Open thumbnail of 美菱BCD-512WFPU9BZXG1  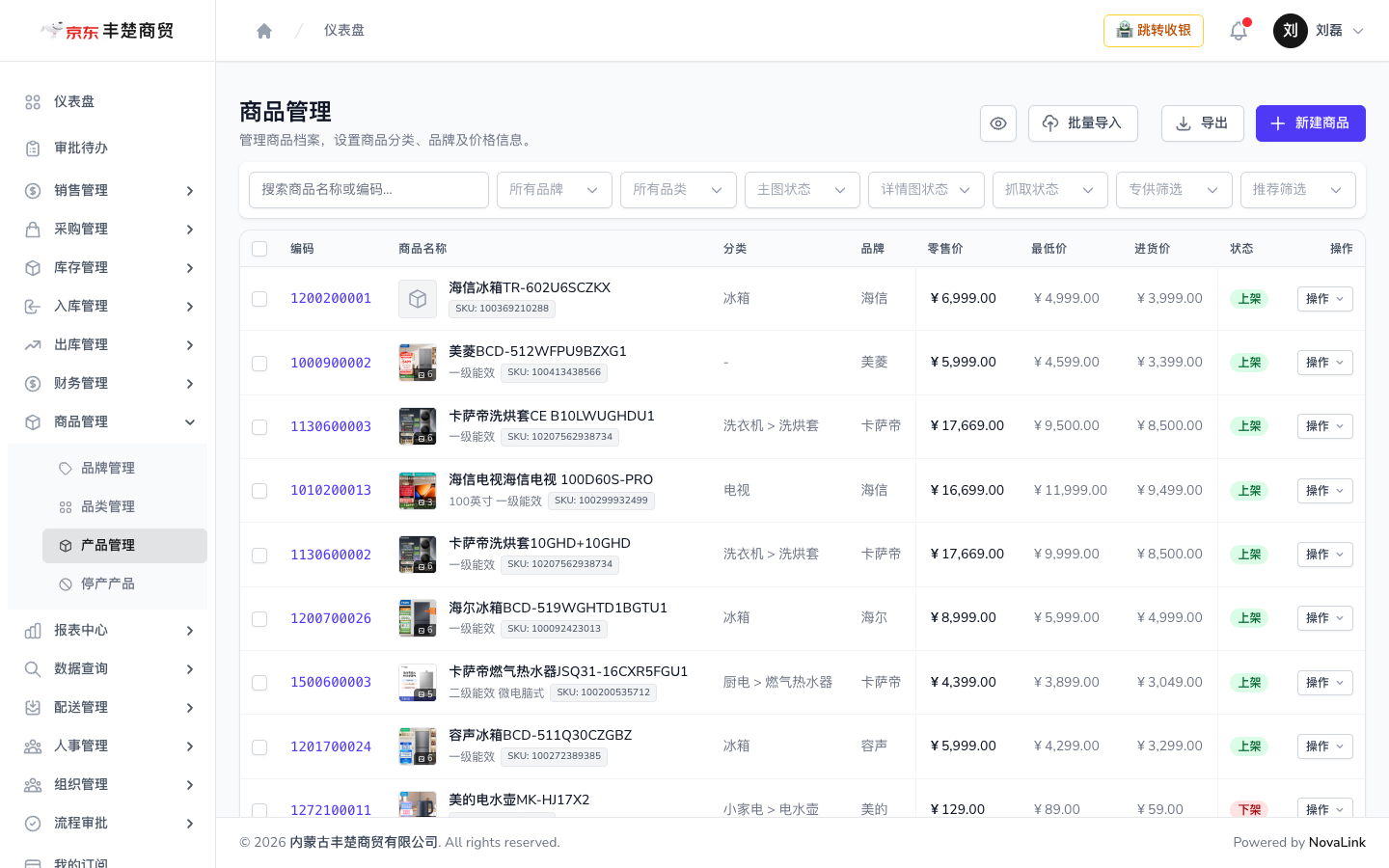point(418,363)
